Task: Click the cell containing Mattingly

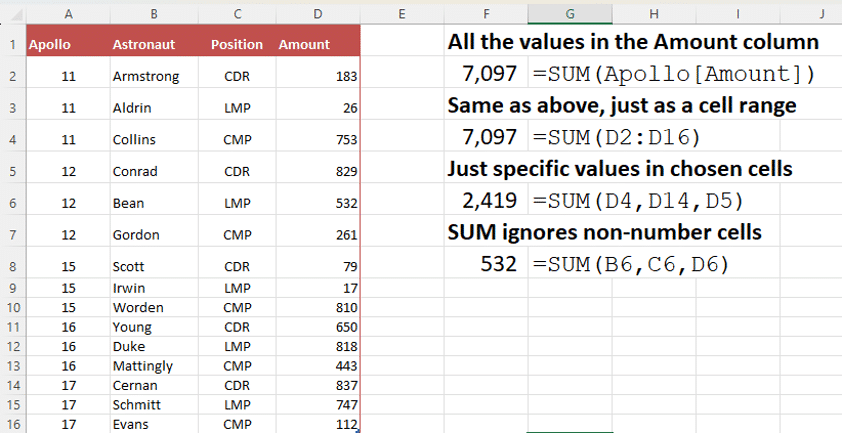Action: [142, 366]
